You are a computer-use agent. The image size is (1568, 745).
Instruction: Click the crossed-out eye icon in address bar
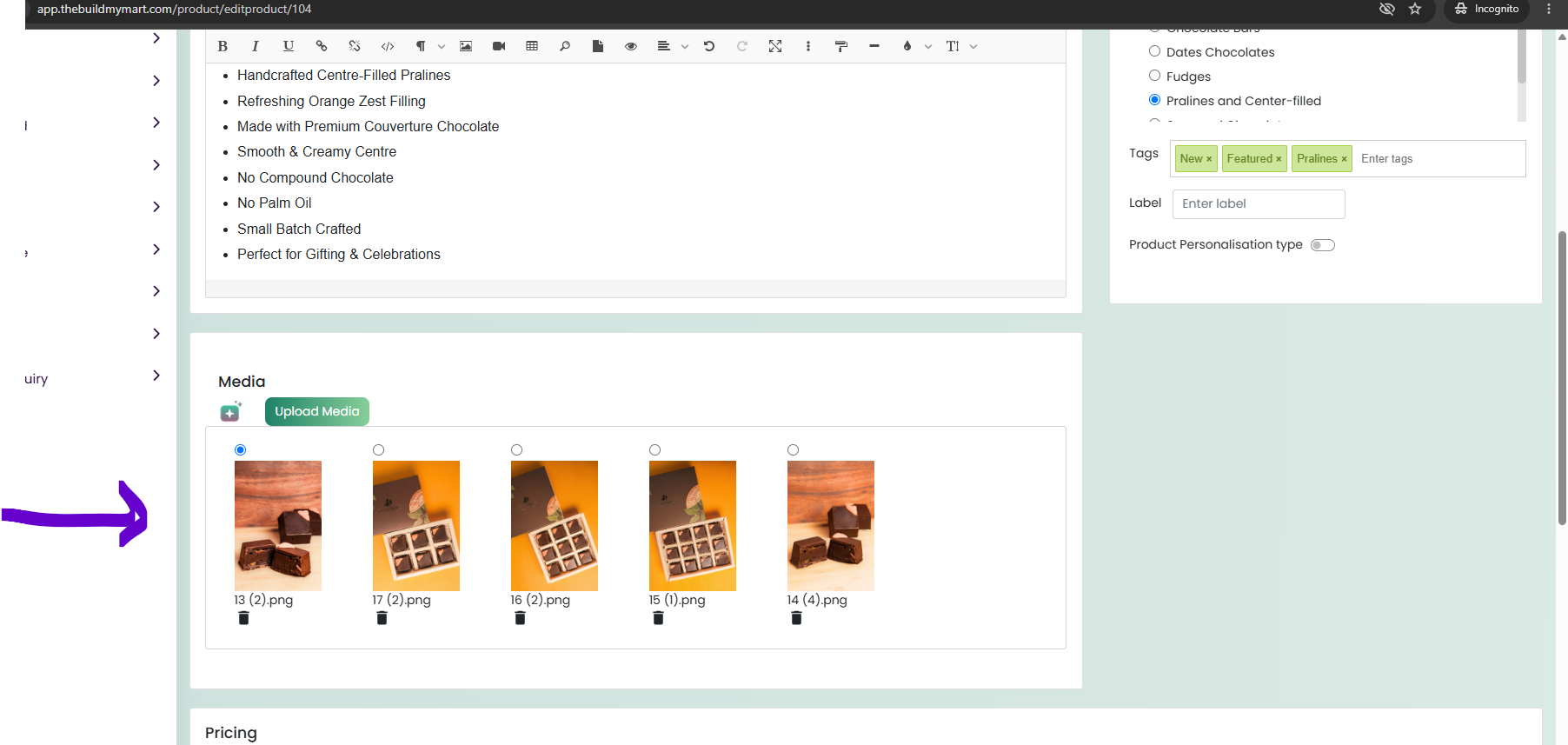pyautogui.click(x=1387, y=9)
